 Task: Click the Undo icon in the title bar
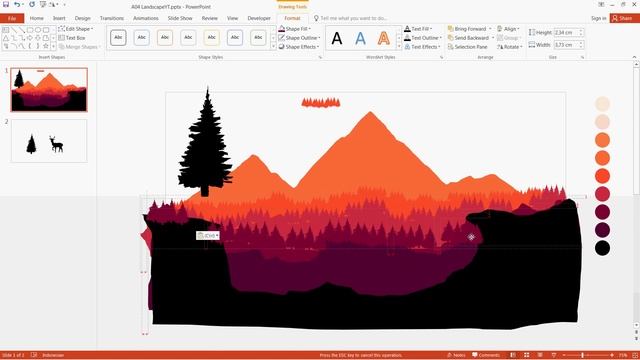tap(17, 4)
